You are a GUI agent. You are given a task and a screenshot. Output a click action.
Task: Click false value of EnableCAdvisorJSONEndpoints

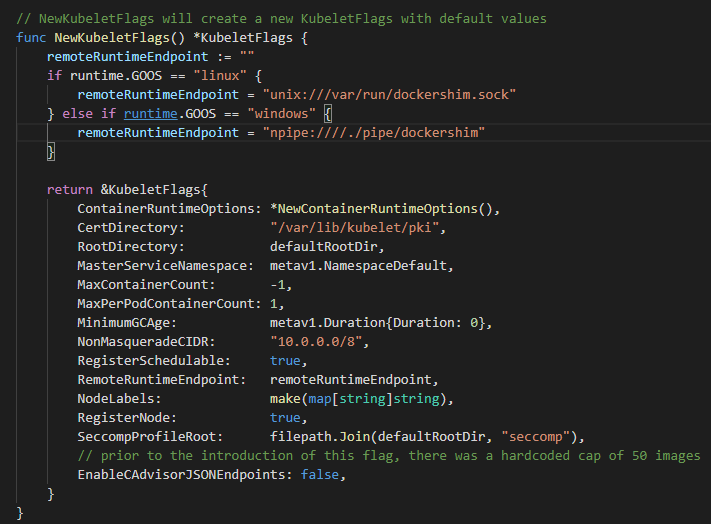click(x=325, y=474)
